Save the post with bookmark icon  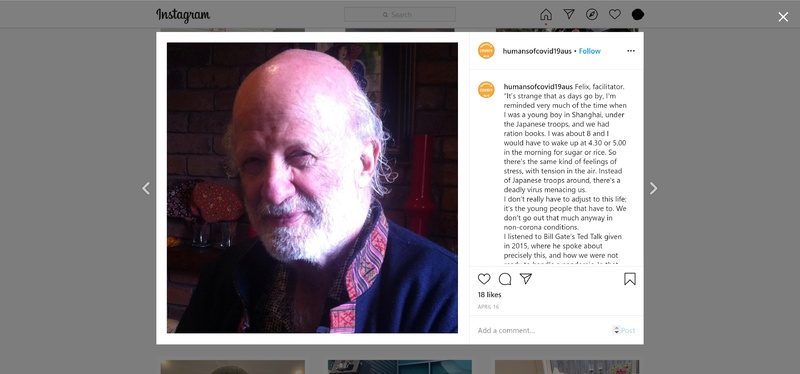click(630, 279)
